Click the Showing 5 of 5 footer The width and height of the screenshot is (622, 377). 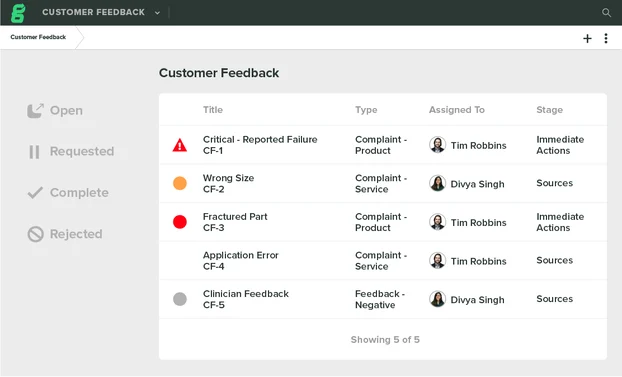[x=385, y=340]
